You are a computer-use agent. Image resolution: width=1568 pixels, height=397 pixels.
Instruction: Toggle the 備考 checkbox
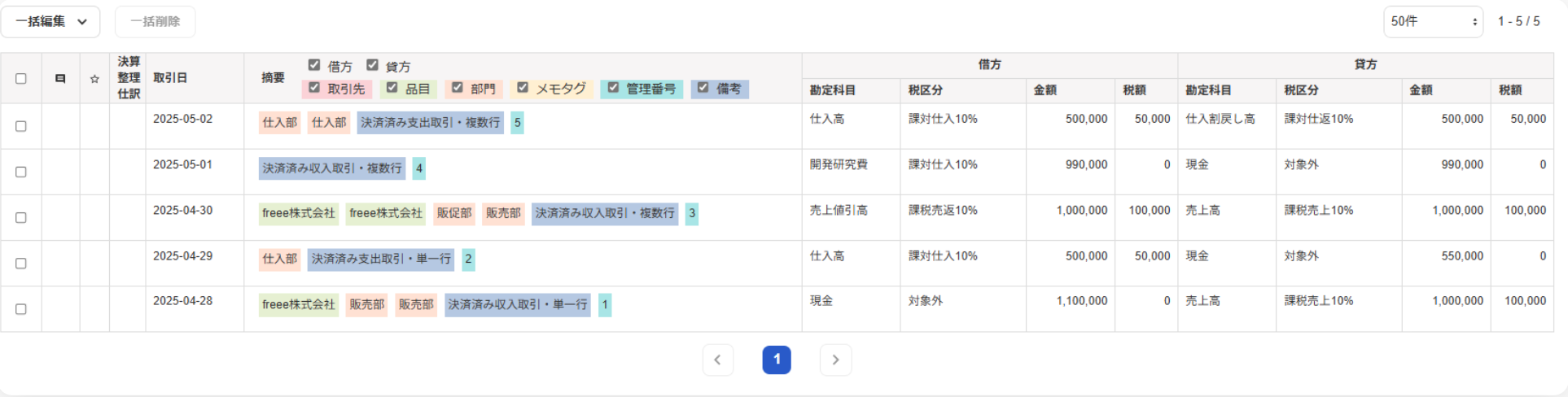(703, 88)
